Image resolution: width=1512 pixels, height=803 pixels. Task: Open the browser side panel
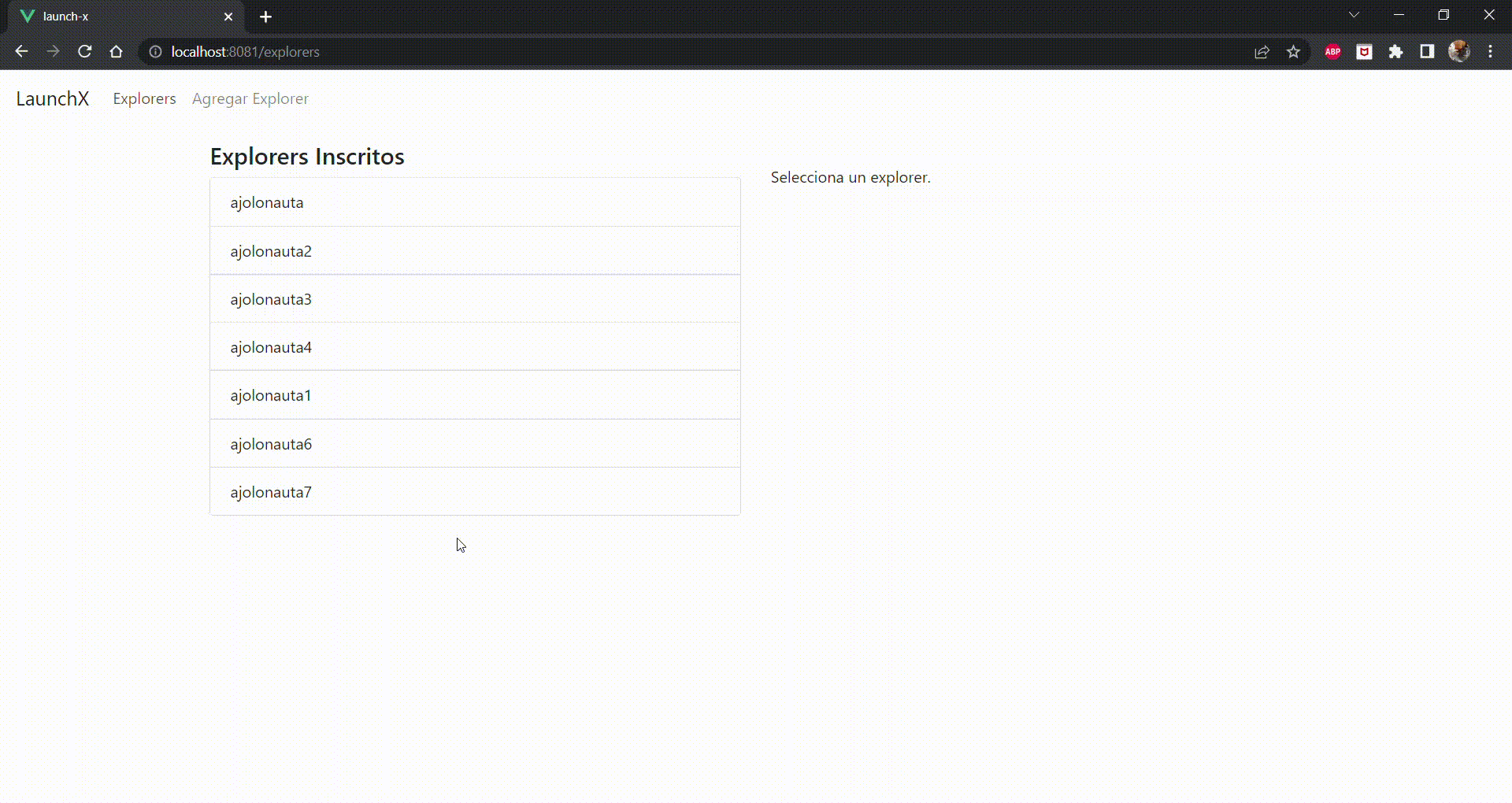(1427, 51)
